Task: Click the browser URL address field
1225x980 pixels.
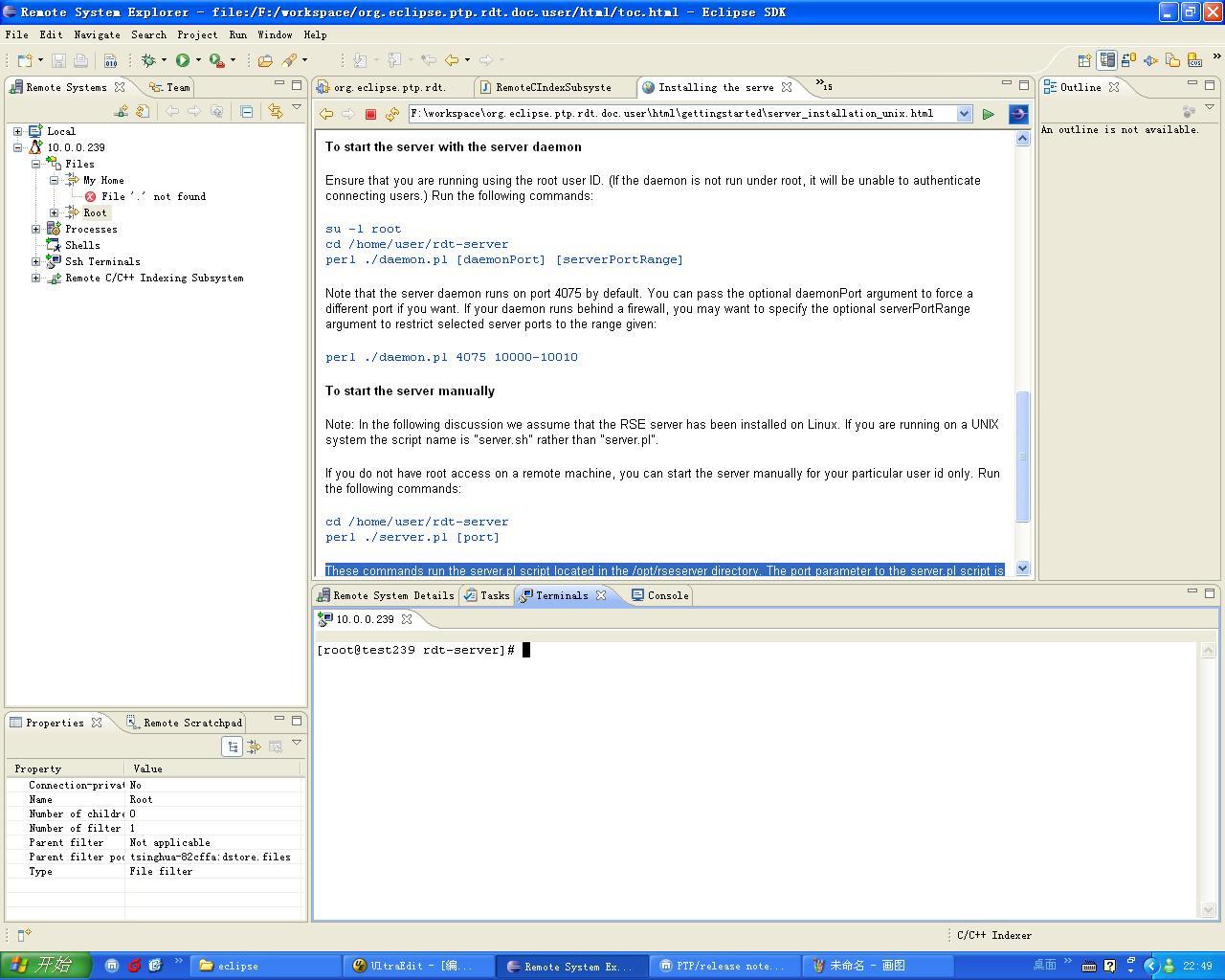Action: coord(680,114)
